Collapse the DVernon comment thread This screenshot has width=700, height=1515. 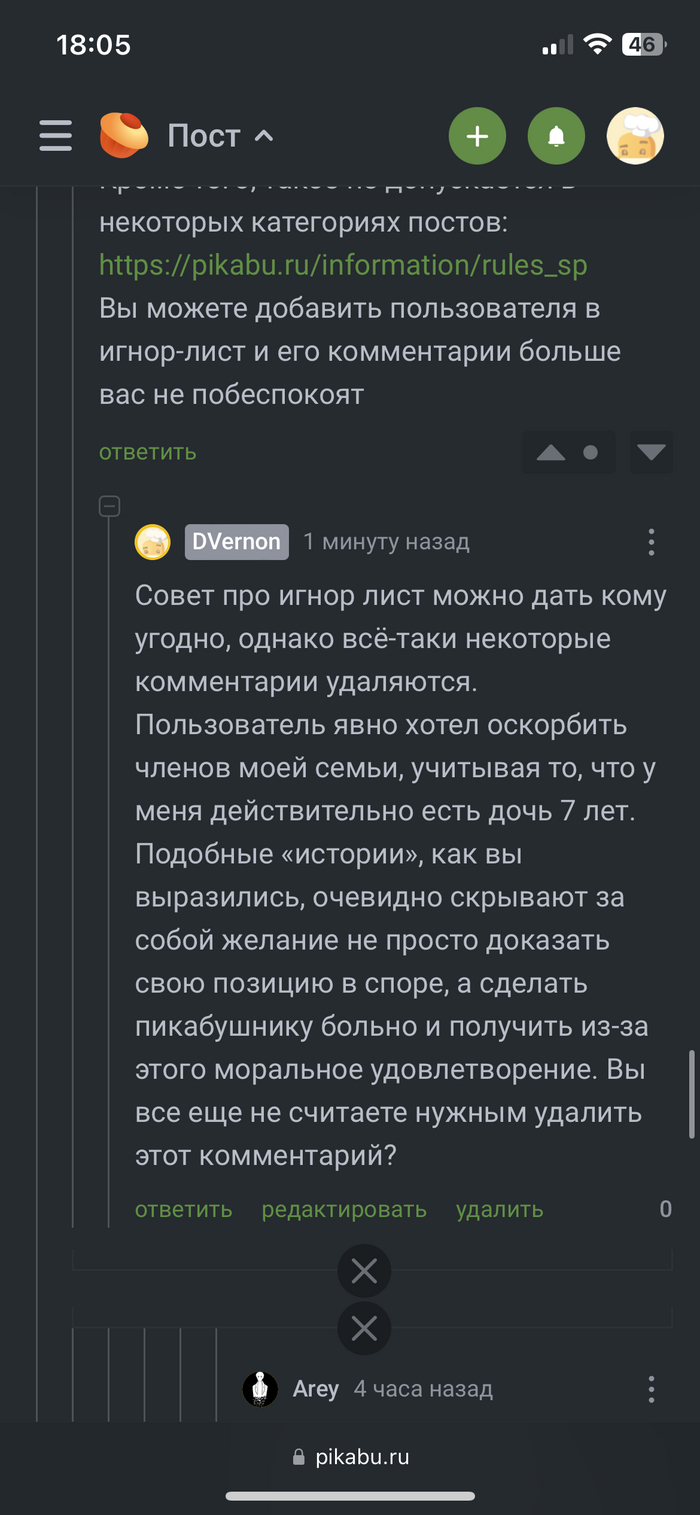click(110, 507)
